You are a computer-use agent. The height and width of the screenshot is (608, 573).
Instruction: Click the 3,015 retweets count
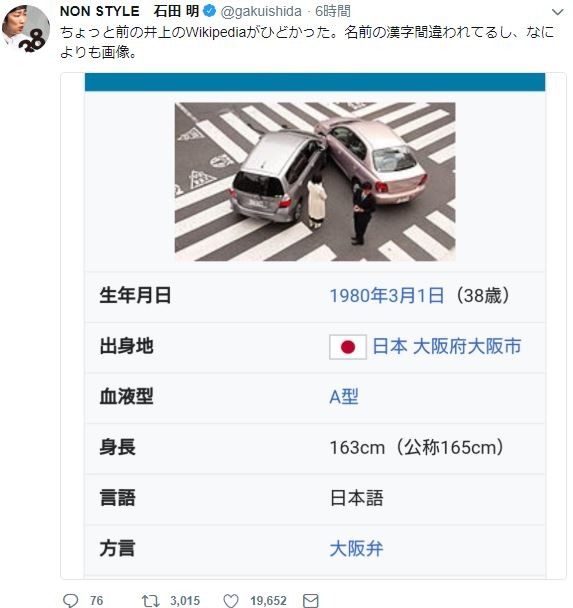point(185,601)
